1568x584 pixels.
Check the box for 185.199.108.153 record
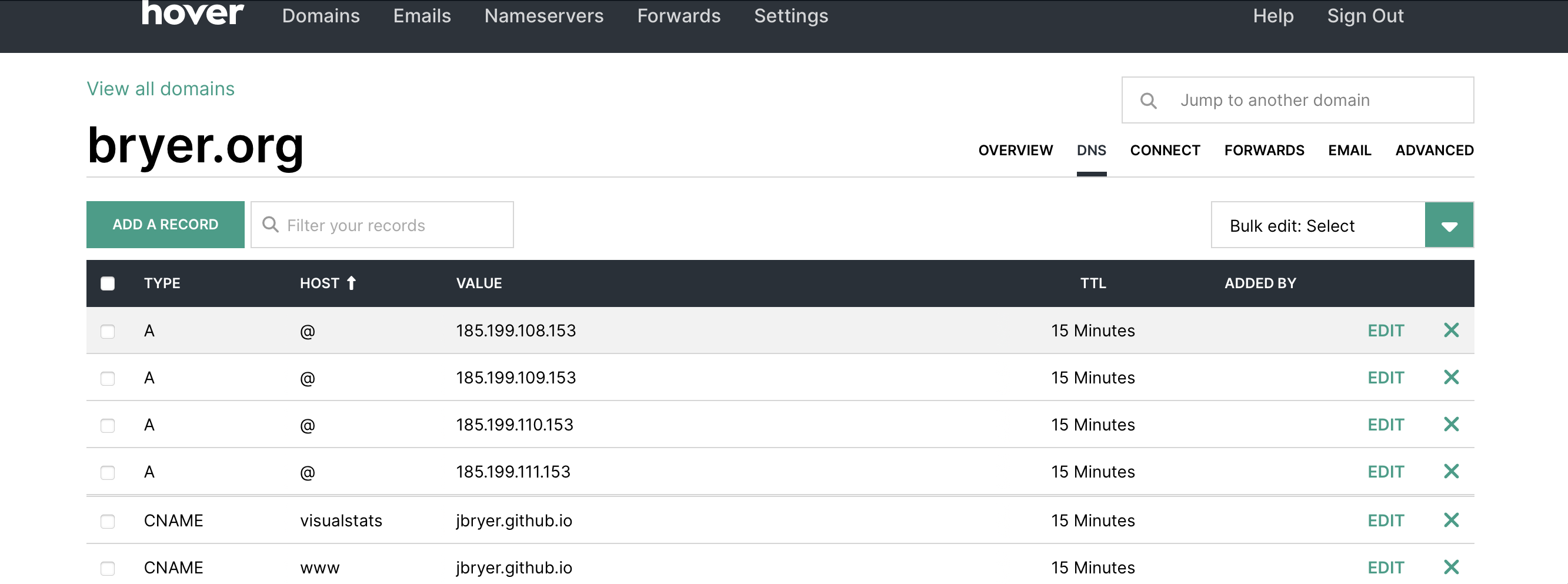[x=108, y=331]
